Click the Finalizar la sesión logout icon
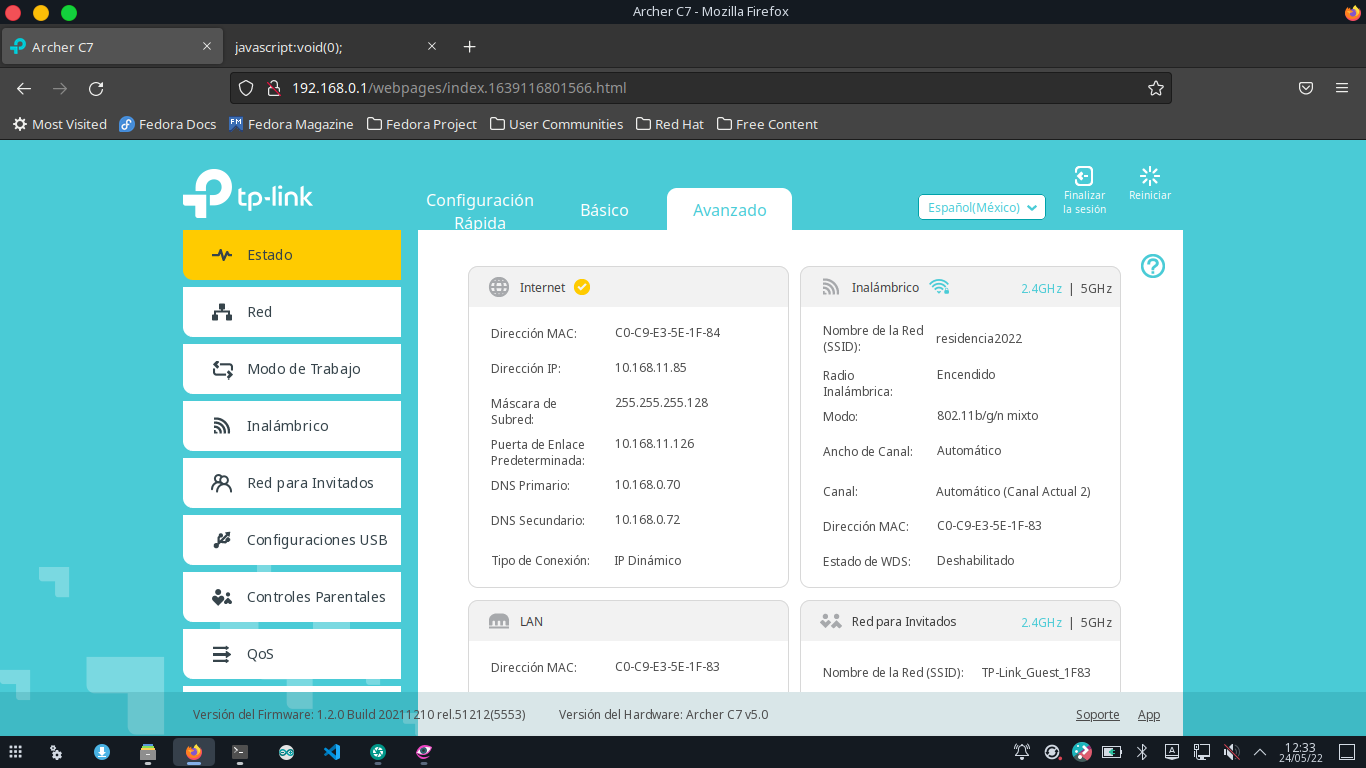1366x768 pixels. pyautogui.click(x=1084, y=176)
